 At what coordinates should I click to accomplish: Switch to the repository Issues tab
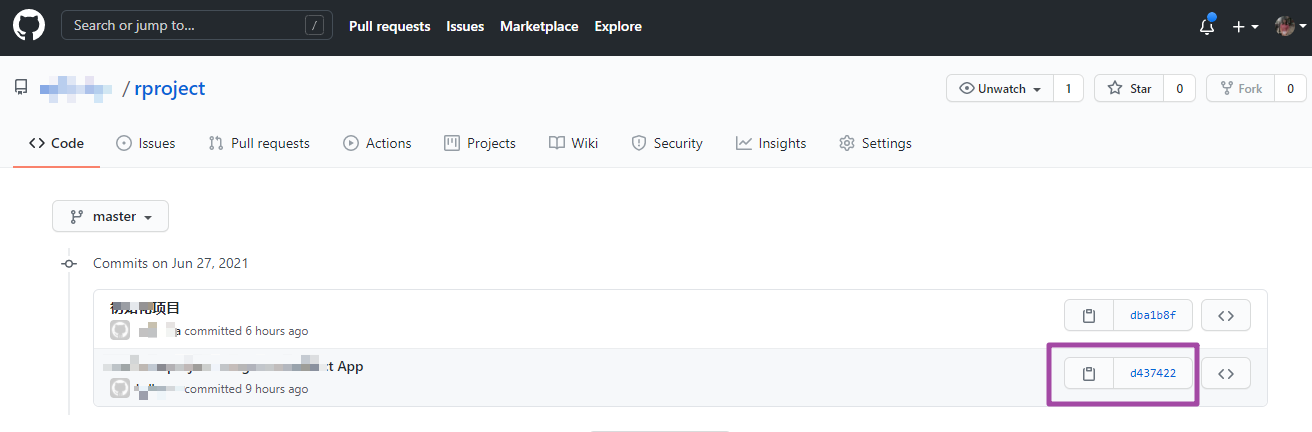pyautogui.click(x=146, y=143)
